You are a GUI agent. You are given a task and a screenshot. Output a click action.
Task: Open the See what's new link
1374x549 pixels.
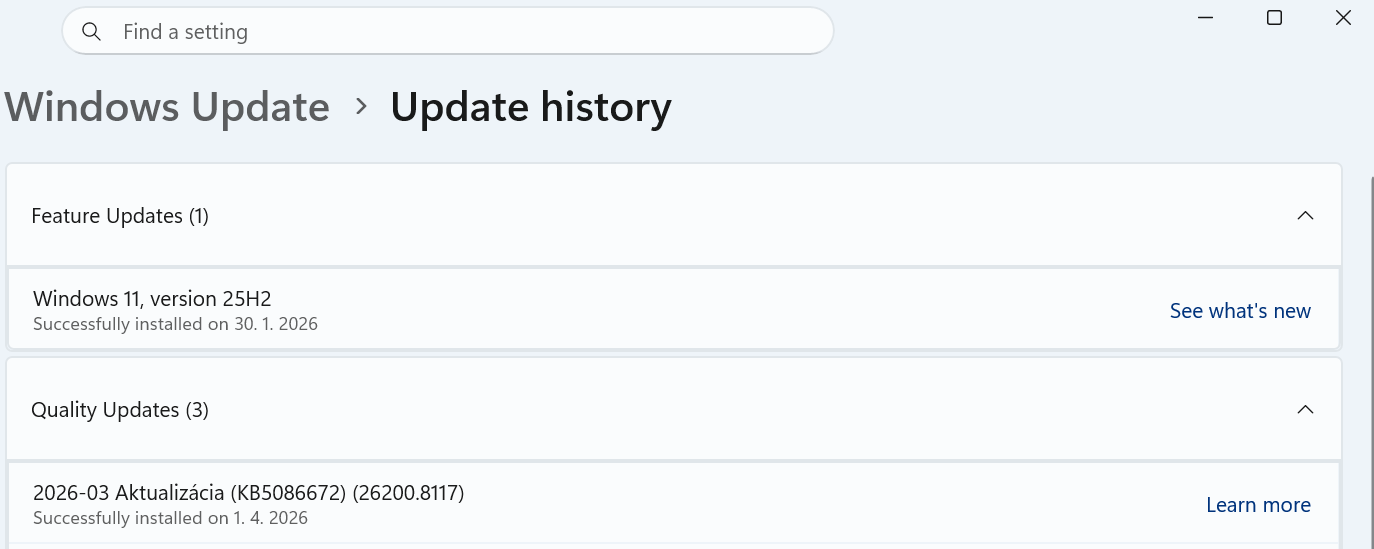click(1239, 311)
